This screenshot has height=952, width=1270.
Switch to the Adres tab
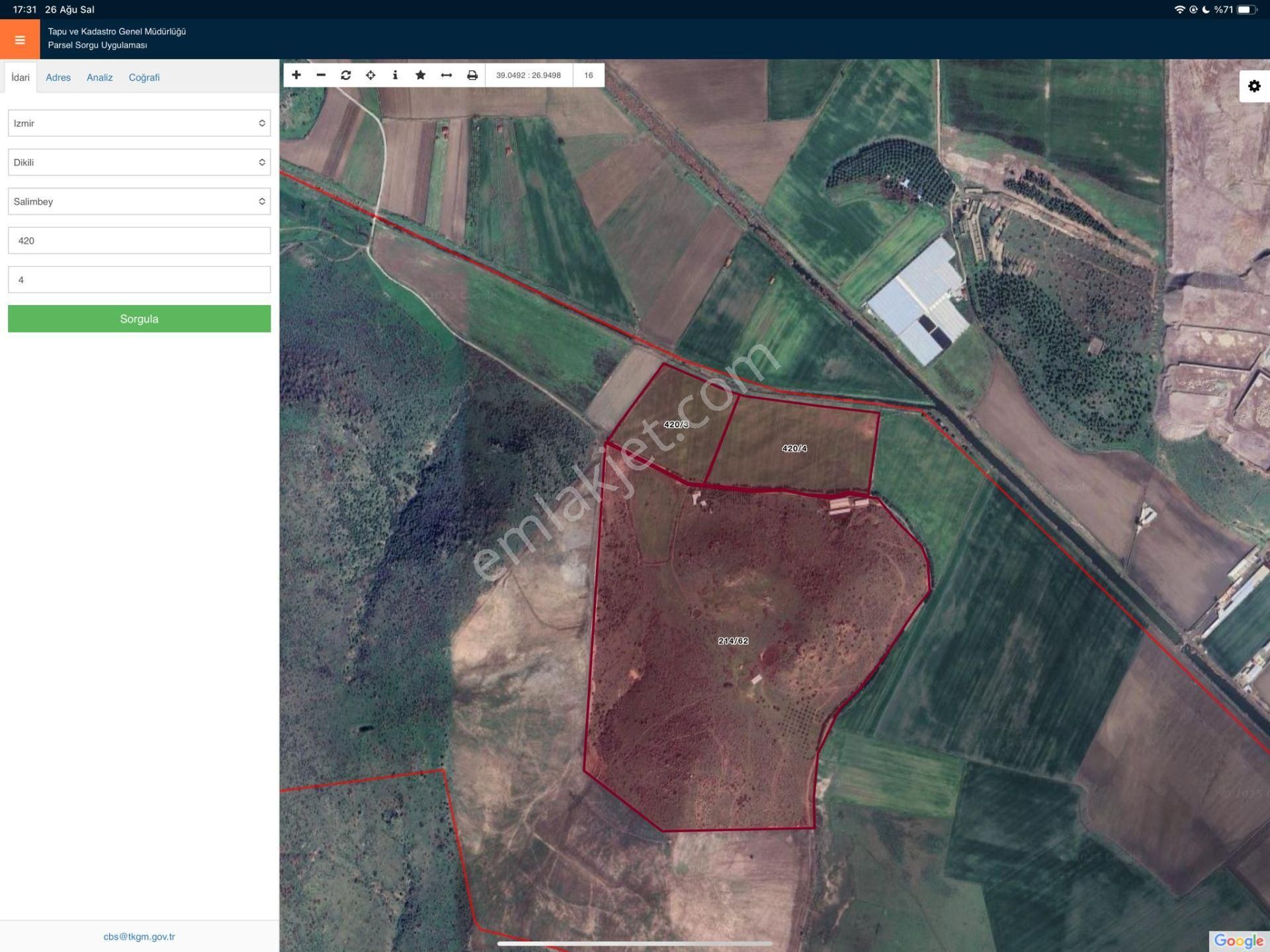(x=58, y=77)
